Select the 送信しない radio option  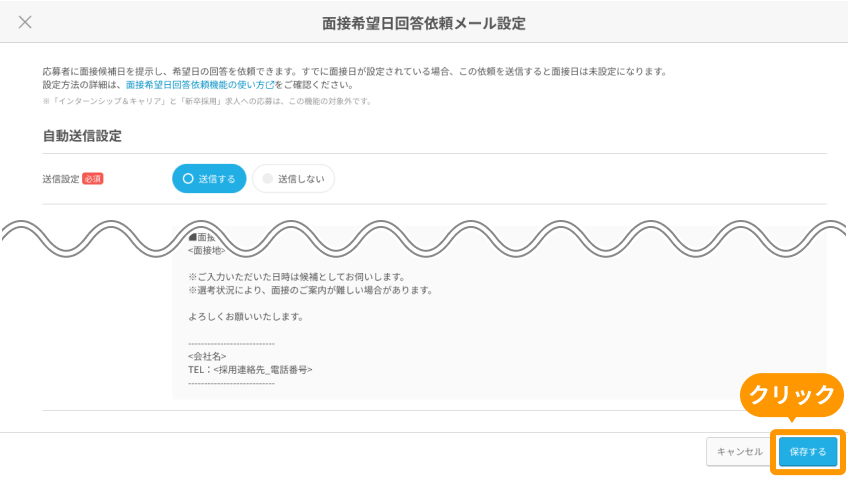pos(293,178)
